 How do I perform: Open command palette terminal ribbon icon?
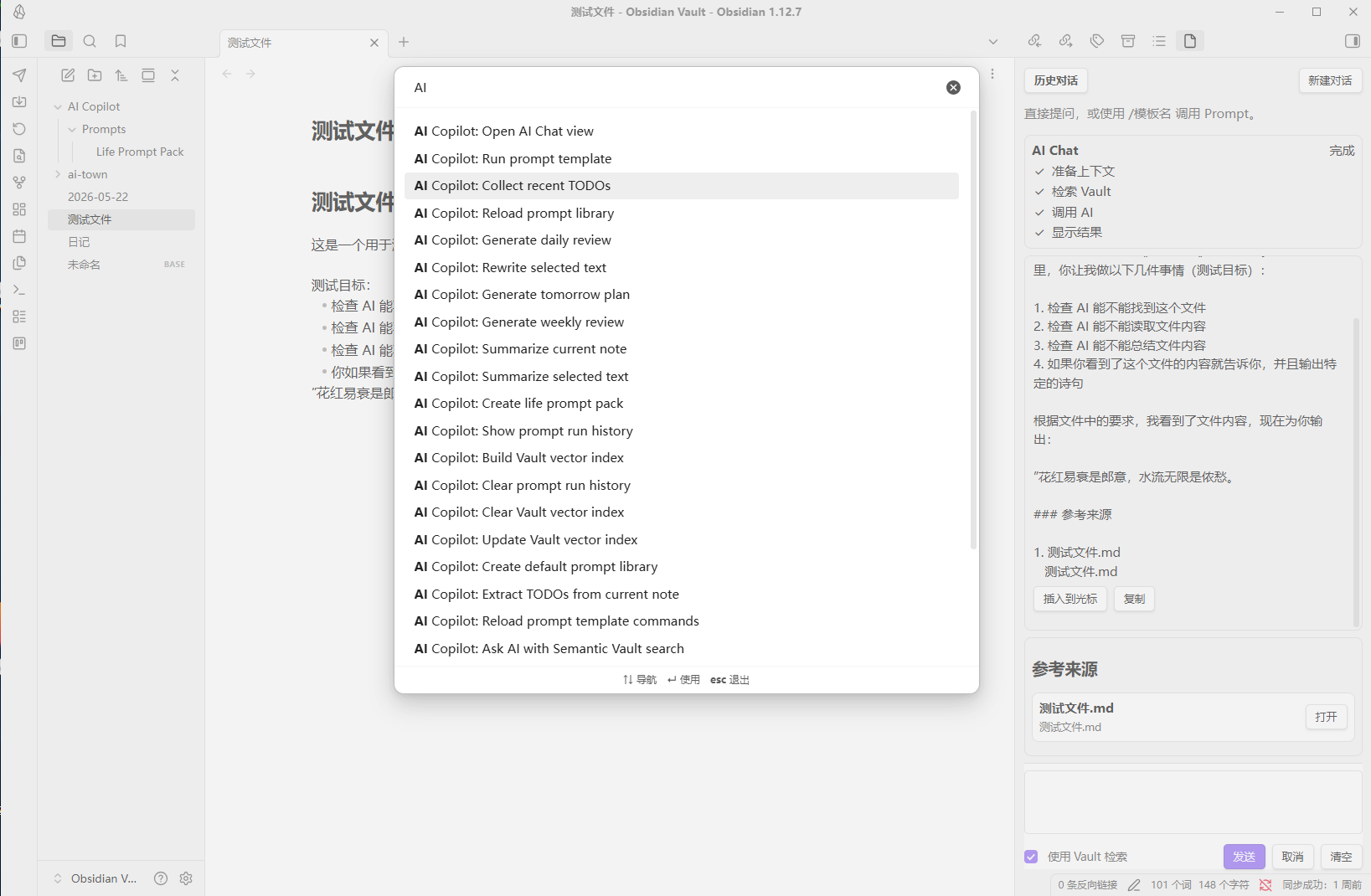pyautogui.click(x=19, y=290)
